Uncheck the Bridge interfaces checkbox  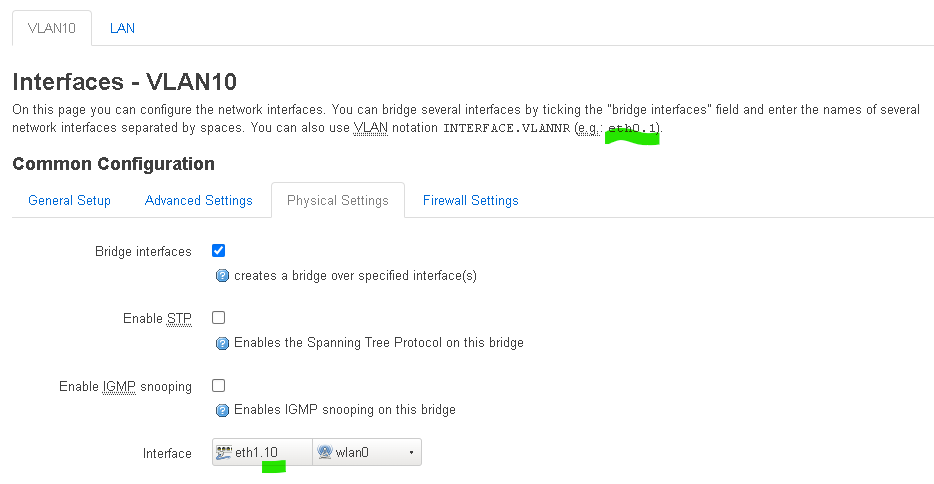pos(219,251)
